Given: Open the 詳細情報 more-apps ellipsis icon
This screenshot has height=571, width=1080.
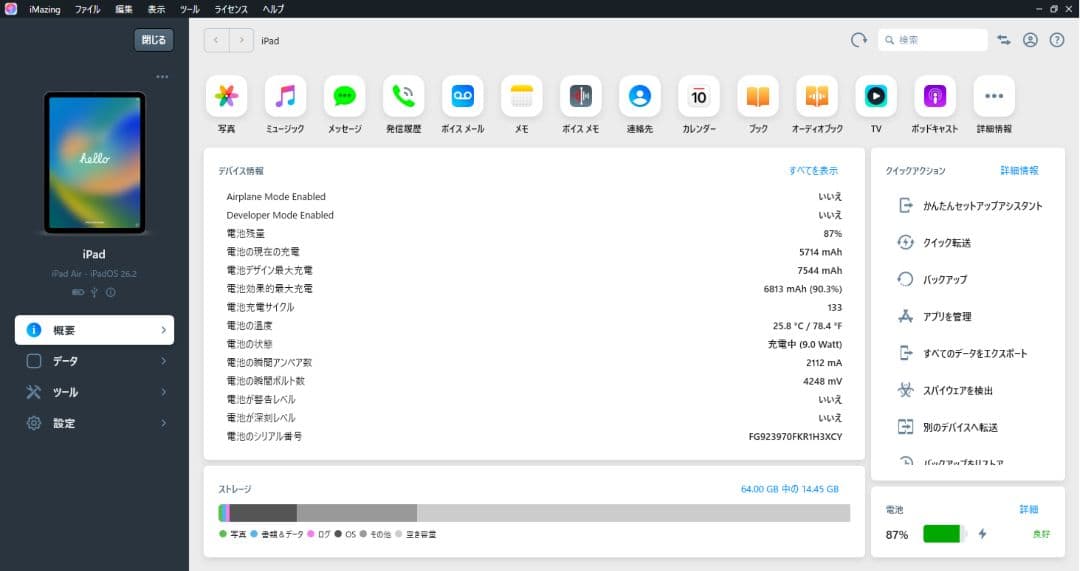Looking at the screenshot, I should 994,96.
